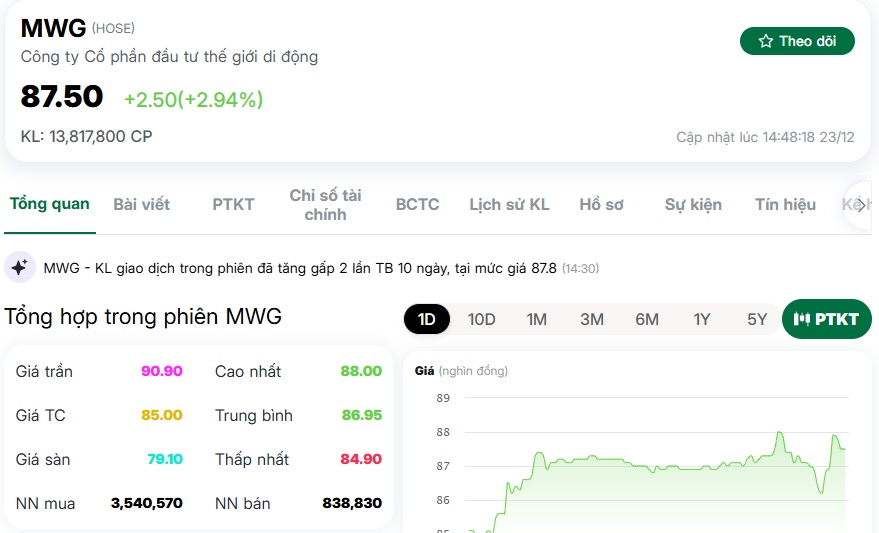Switch chart to 1M timeframe
Viewport: 879px width, 533px height.
coord(537,319)
